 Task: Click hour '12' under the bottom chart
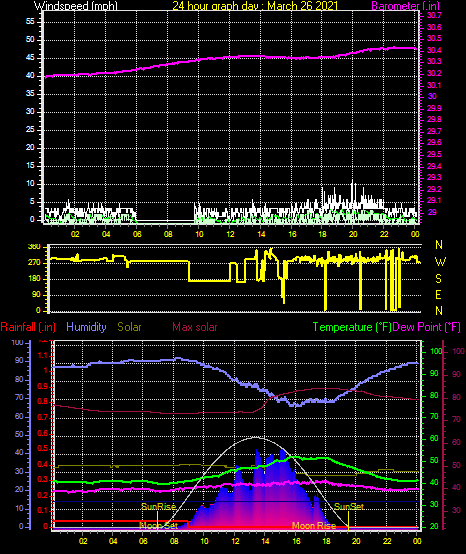tap(235, 541)
